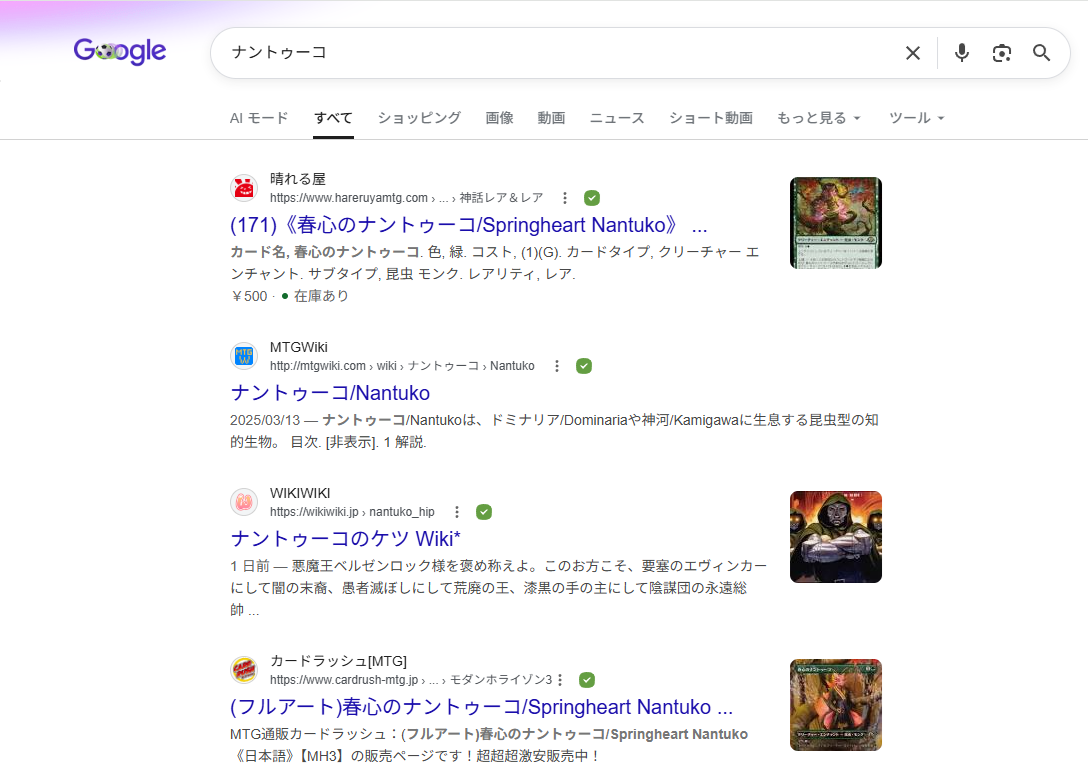
Task: Click the 晴れる屋 site name
Action: 298,179
